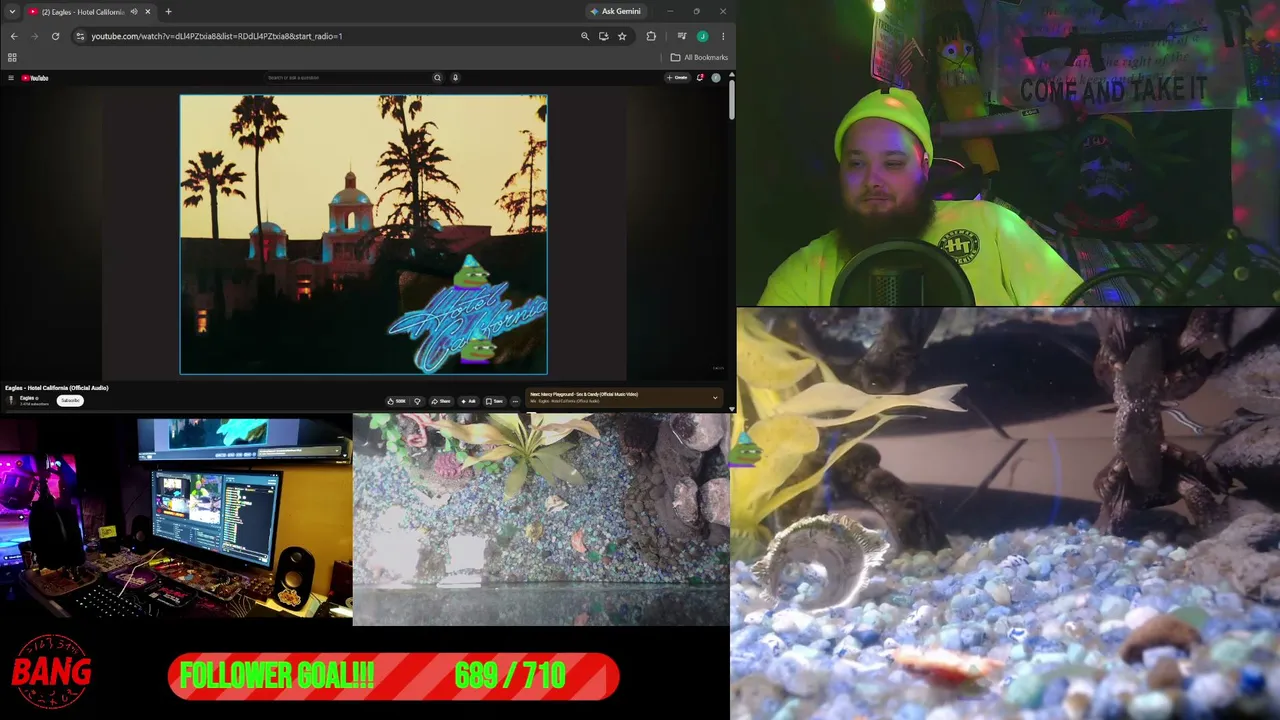1280x720 pixels.
Task: Open YouTube notifications bell
Action: 700,78
